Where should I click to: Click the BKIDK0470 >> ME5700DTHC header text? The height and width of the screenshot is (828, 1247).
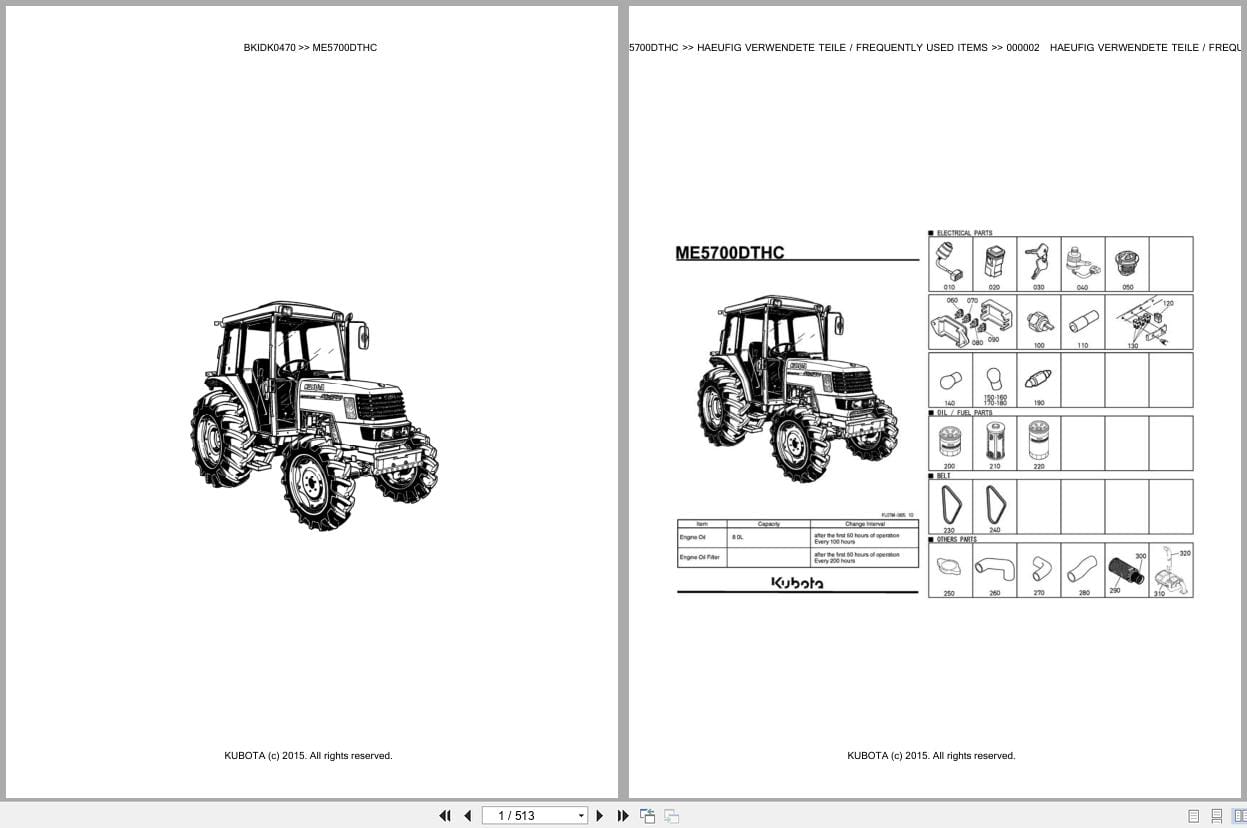[x=310, y=47]
